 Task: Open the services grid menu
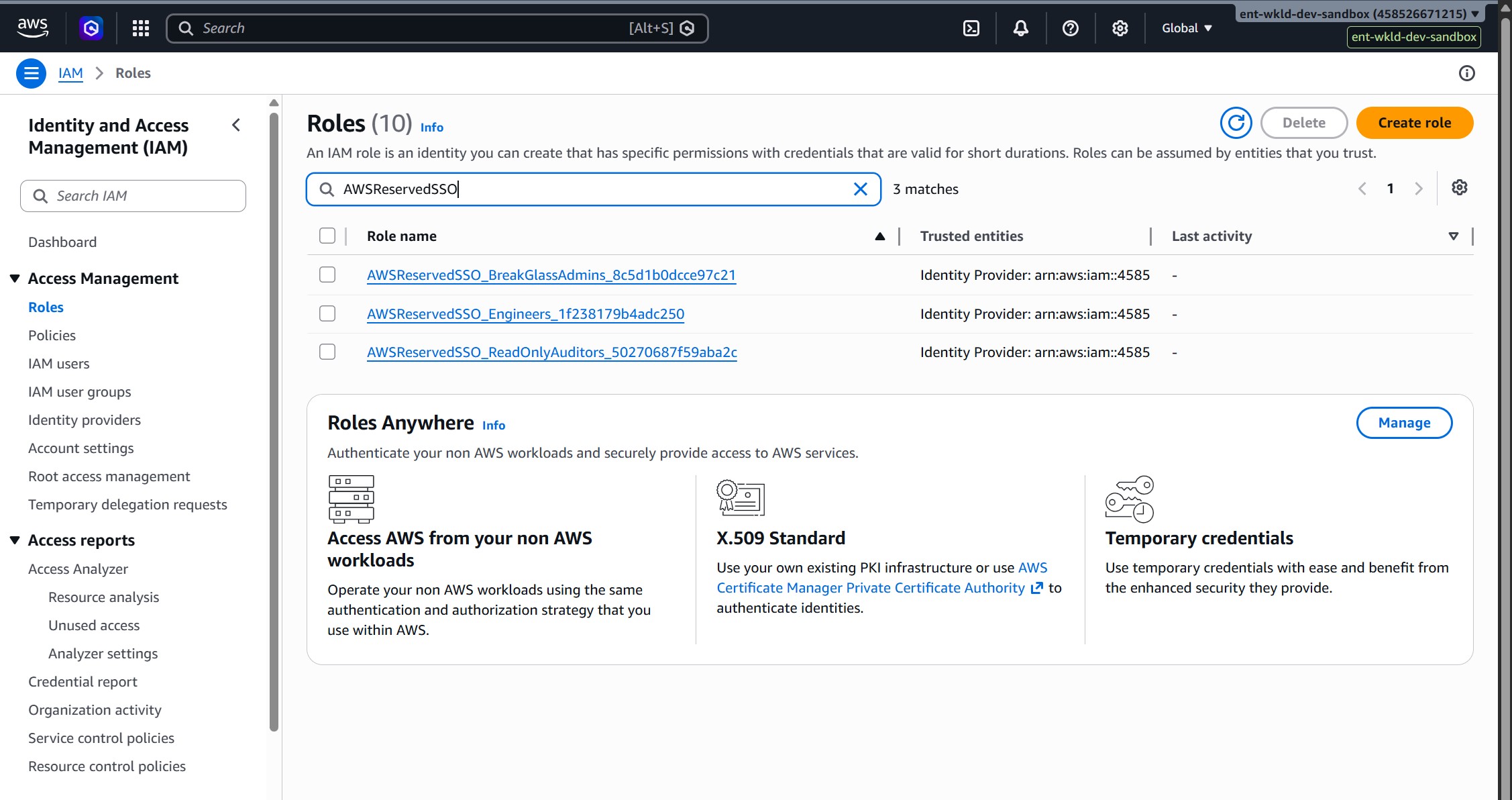tap(140, 28)
